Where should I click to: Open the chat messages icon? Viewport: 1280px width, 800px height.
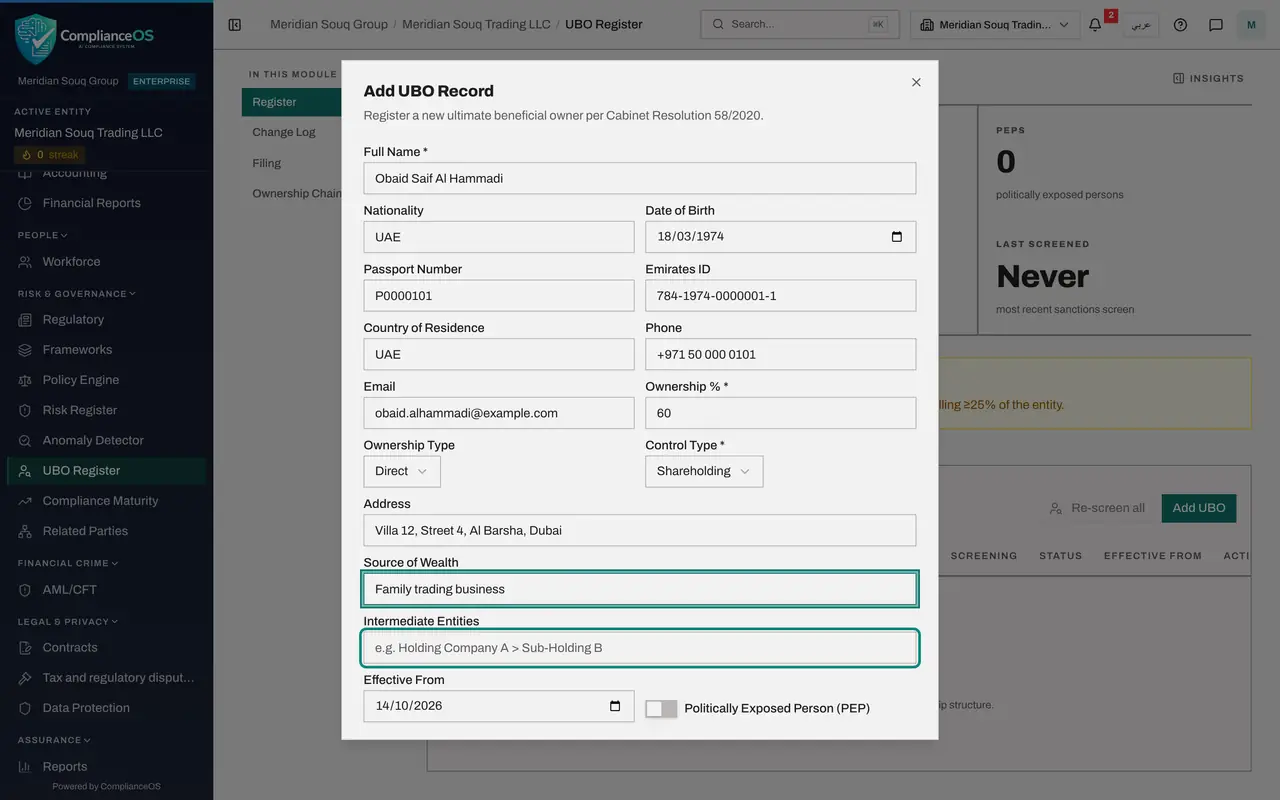(1216, 25)
